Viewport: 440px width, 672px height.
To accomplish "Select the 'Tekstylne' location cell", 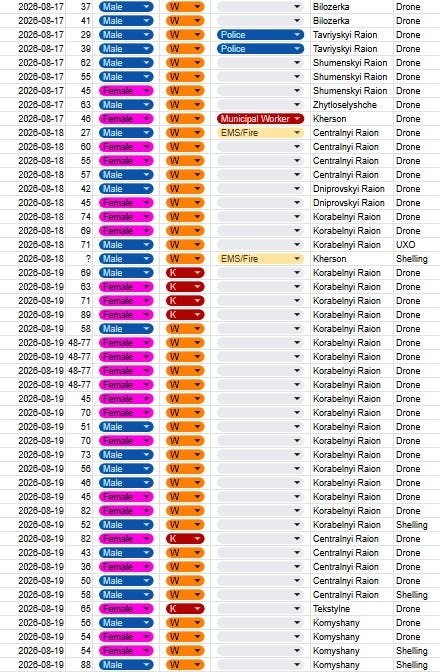I will (352, 609).
